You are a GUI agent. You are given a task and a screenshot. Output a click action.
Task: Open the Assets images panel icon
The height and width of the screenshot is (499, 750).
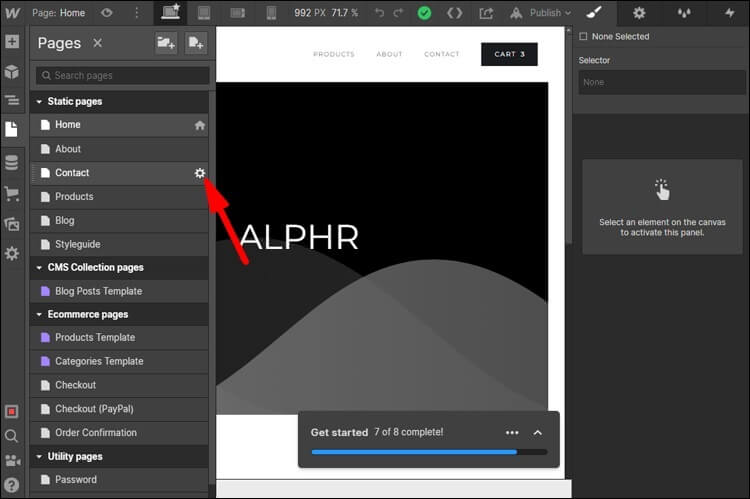tap(12, 224)
